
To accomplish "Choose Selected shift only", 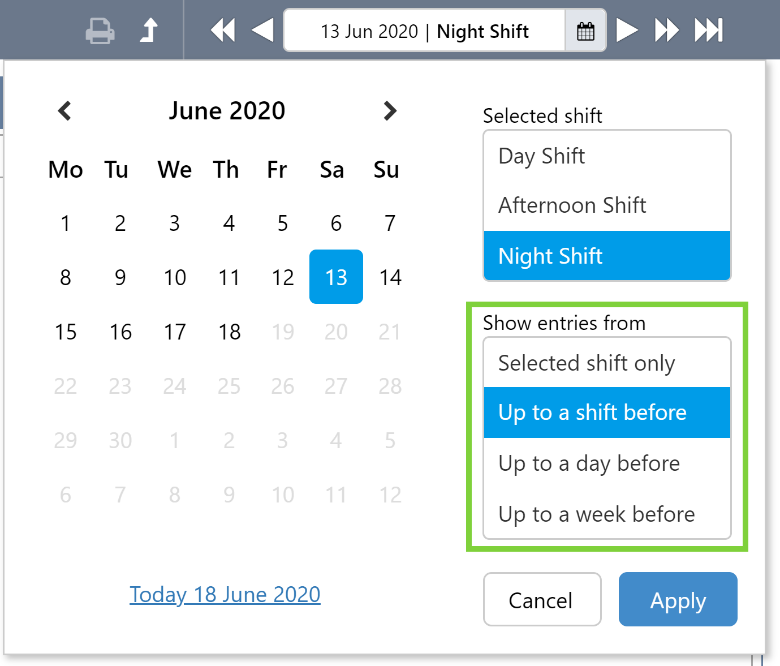I will pos(607,363).
